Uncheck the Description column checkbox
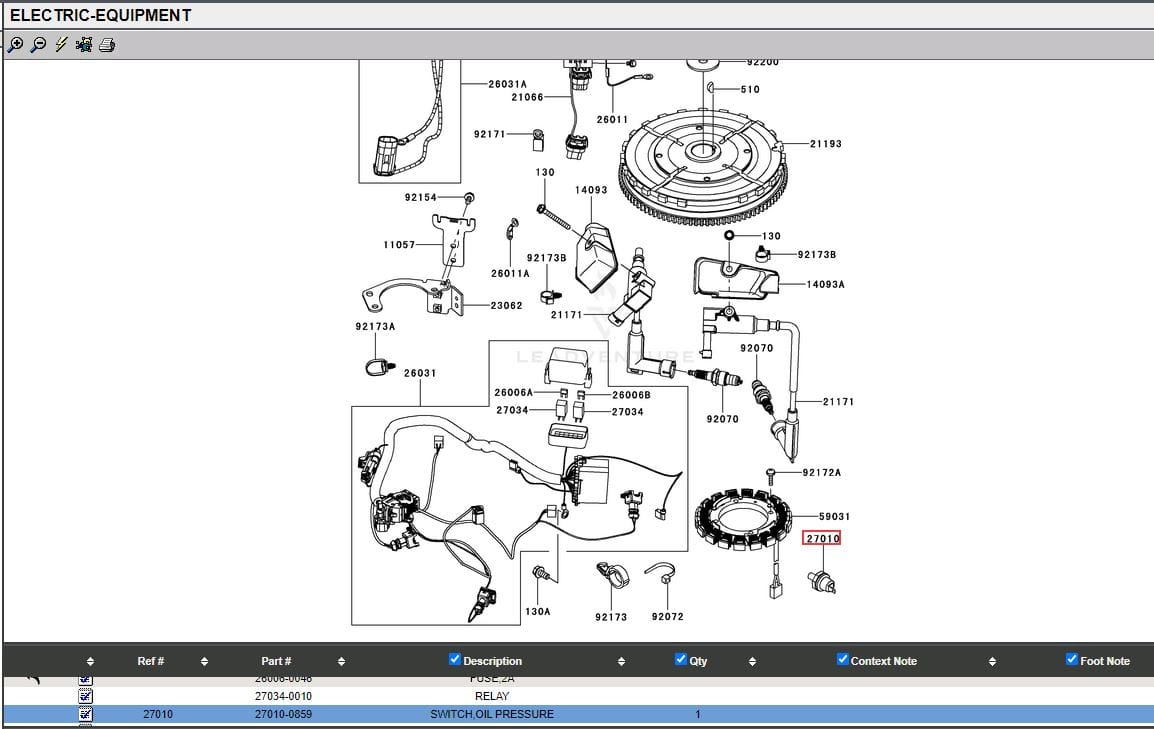Viewport: 1154px width, 729px height. 455,659
